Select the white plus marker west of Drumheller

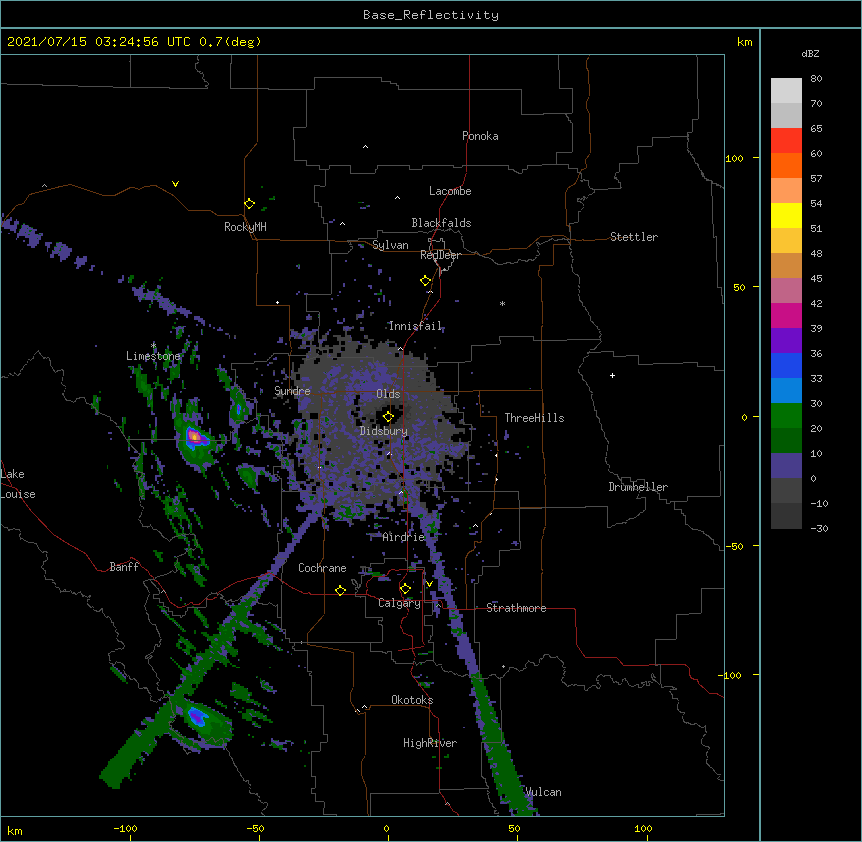(612, 375)
